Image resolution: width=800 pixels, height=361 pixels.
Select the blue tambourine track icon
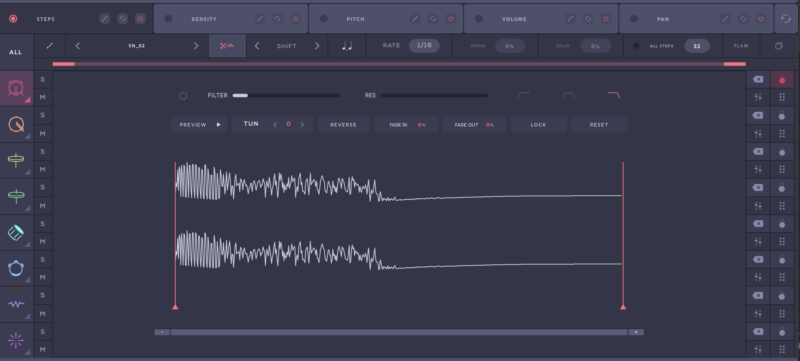(x=16, y=268)
